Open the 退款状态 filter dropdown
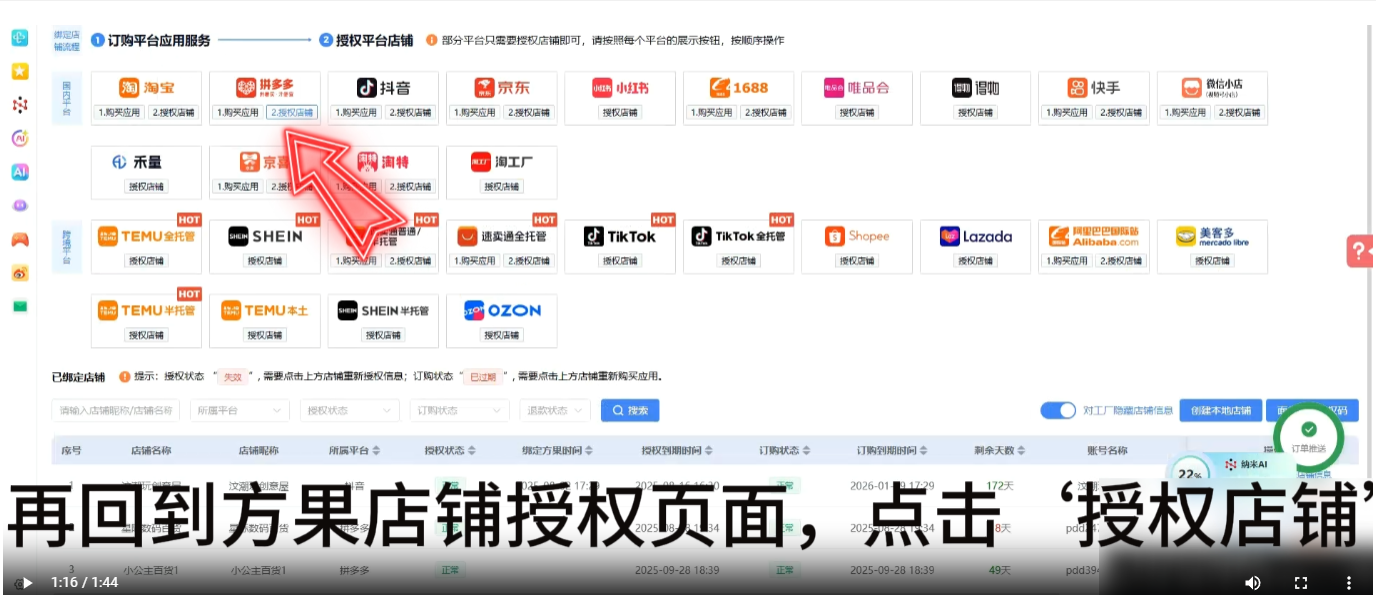Screen dimensions: 1376x595 (556, 410)
